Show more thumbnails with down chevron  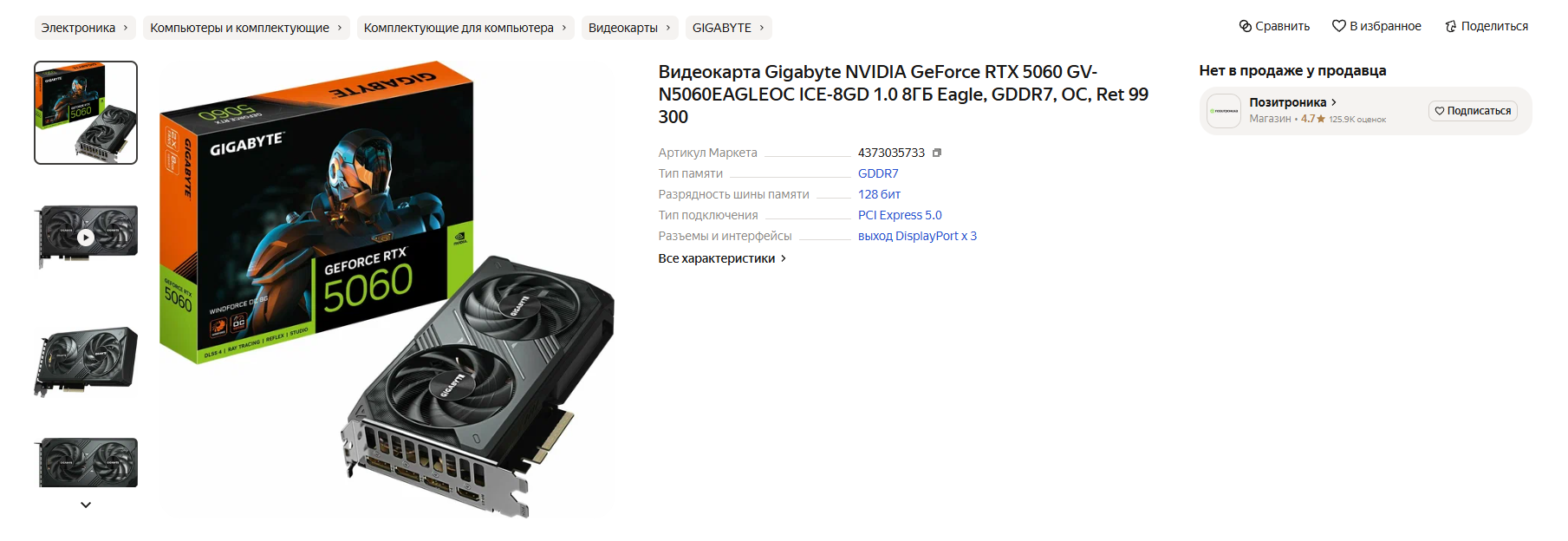point(86,505)
